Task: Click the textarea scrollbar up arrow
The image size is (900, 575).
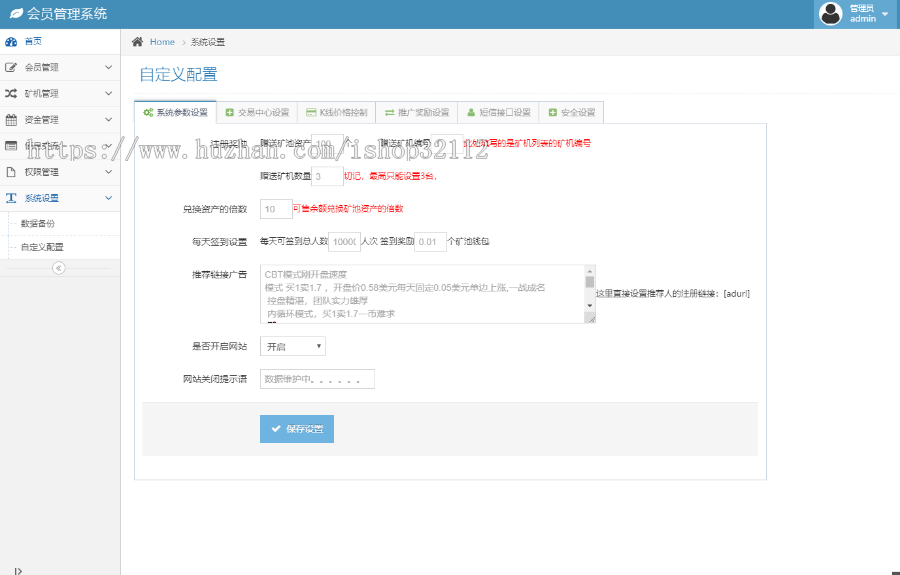Action: coord(589,271)
